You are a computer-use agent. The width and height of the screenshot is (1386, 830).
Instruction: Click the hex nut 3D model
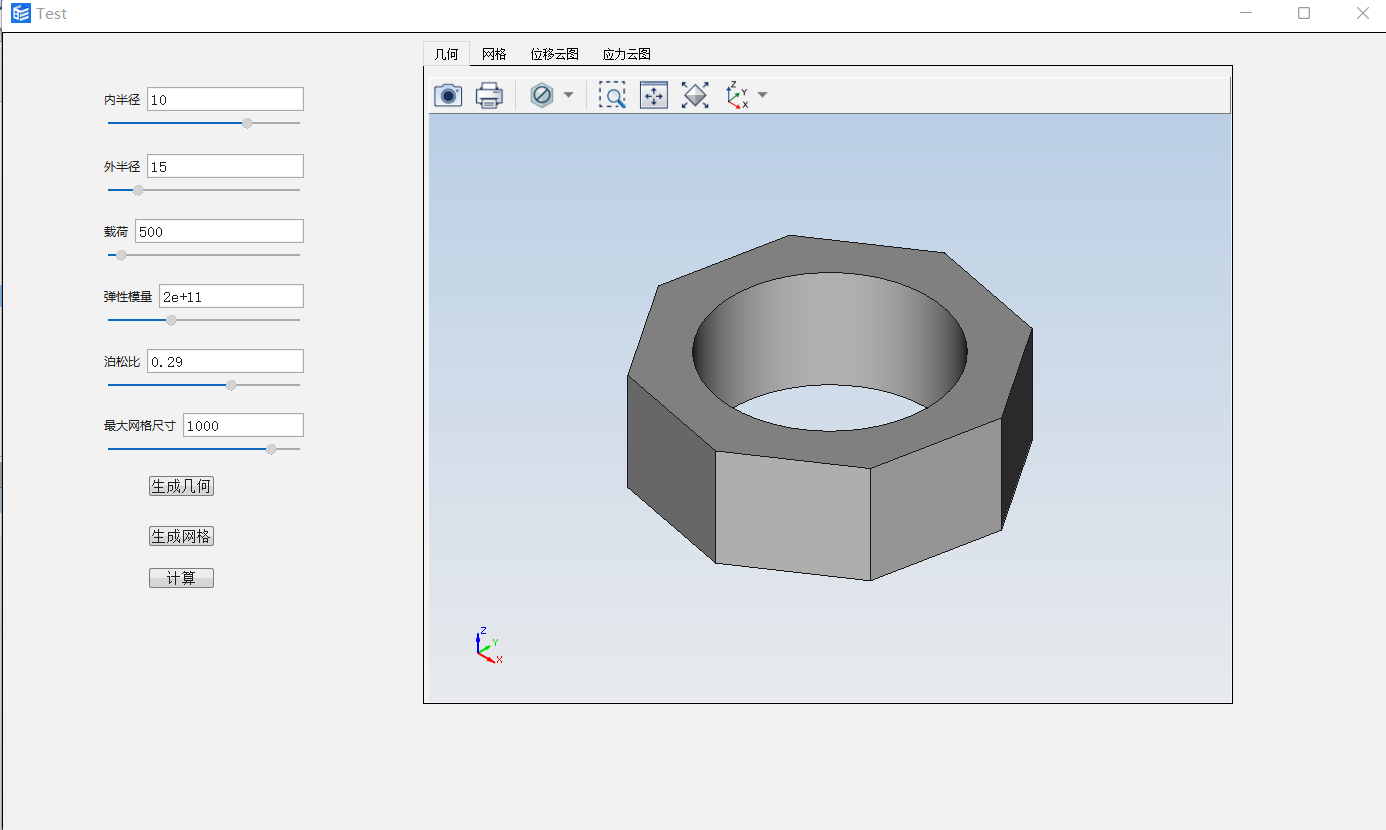pos(830,408)
